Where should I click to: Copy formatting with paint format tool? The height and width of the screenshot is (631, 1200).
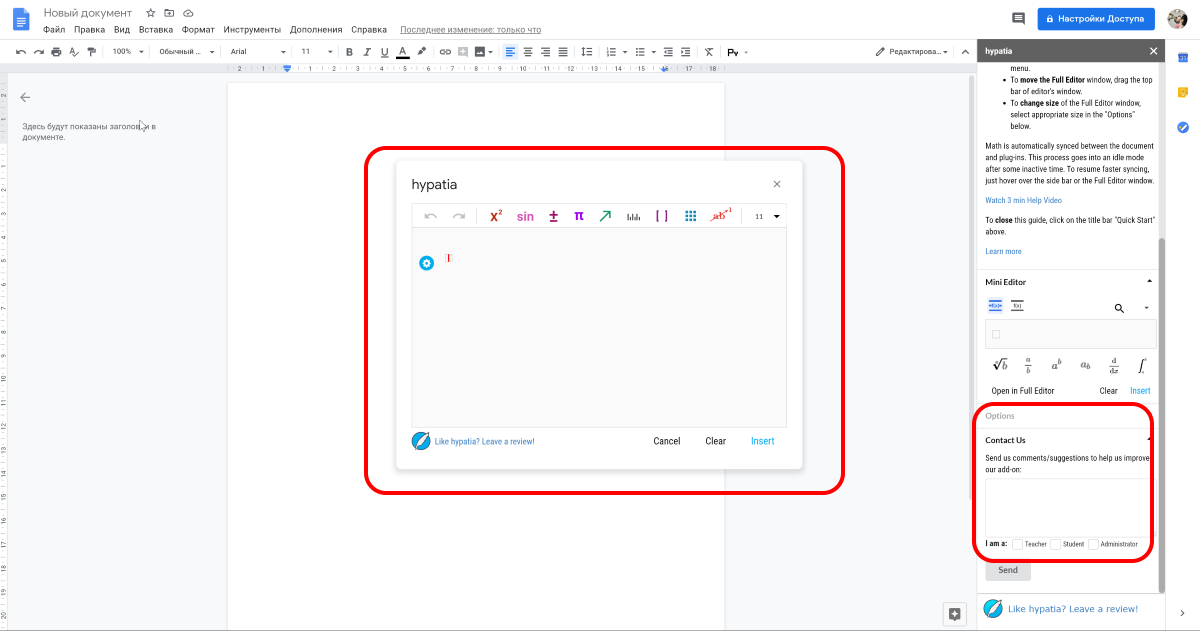91,51
